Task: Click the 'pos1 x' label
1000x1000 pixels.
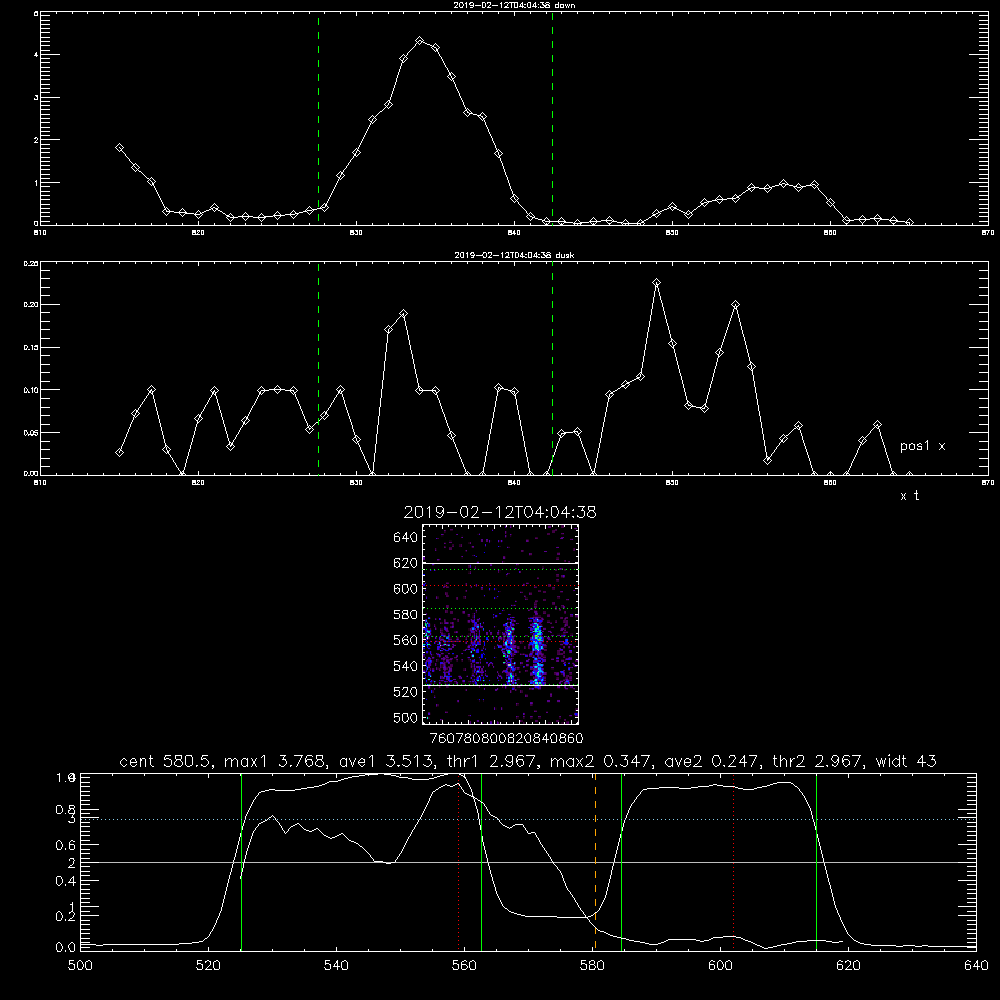Action: (922, 446)
